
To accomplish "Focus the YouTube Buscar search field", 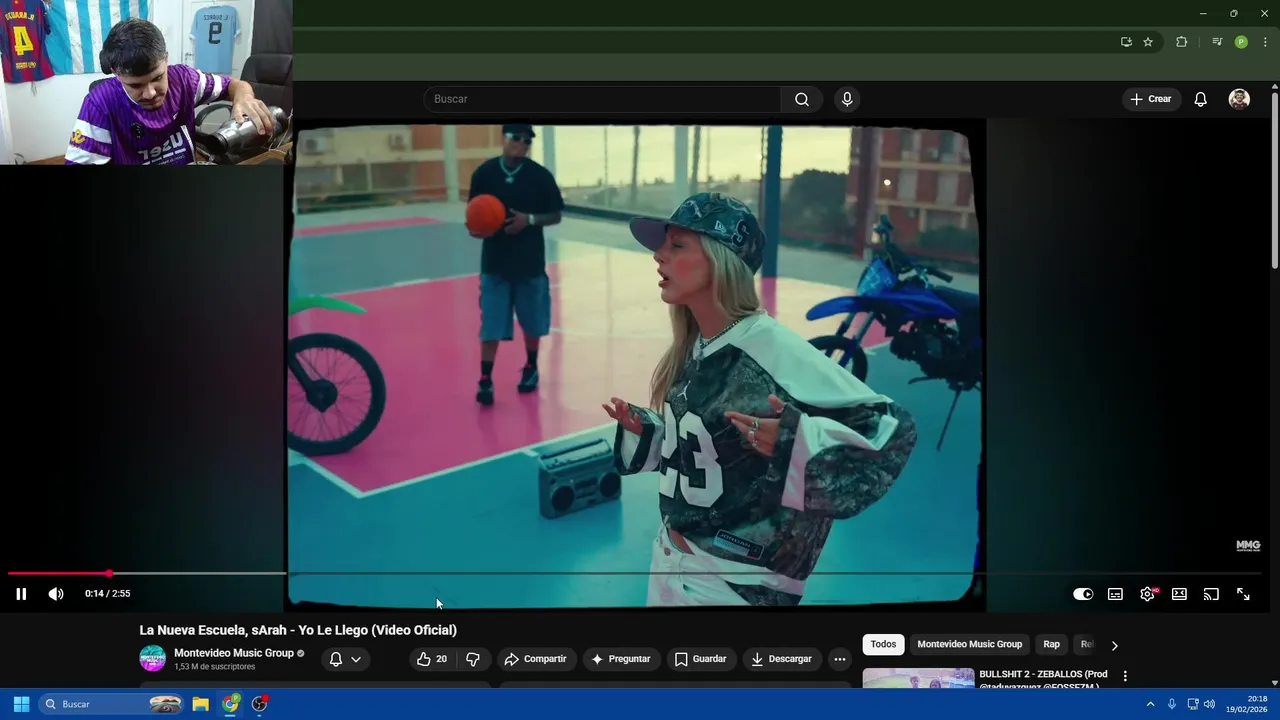I will pyautogui.click(x=602, y=99).
